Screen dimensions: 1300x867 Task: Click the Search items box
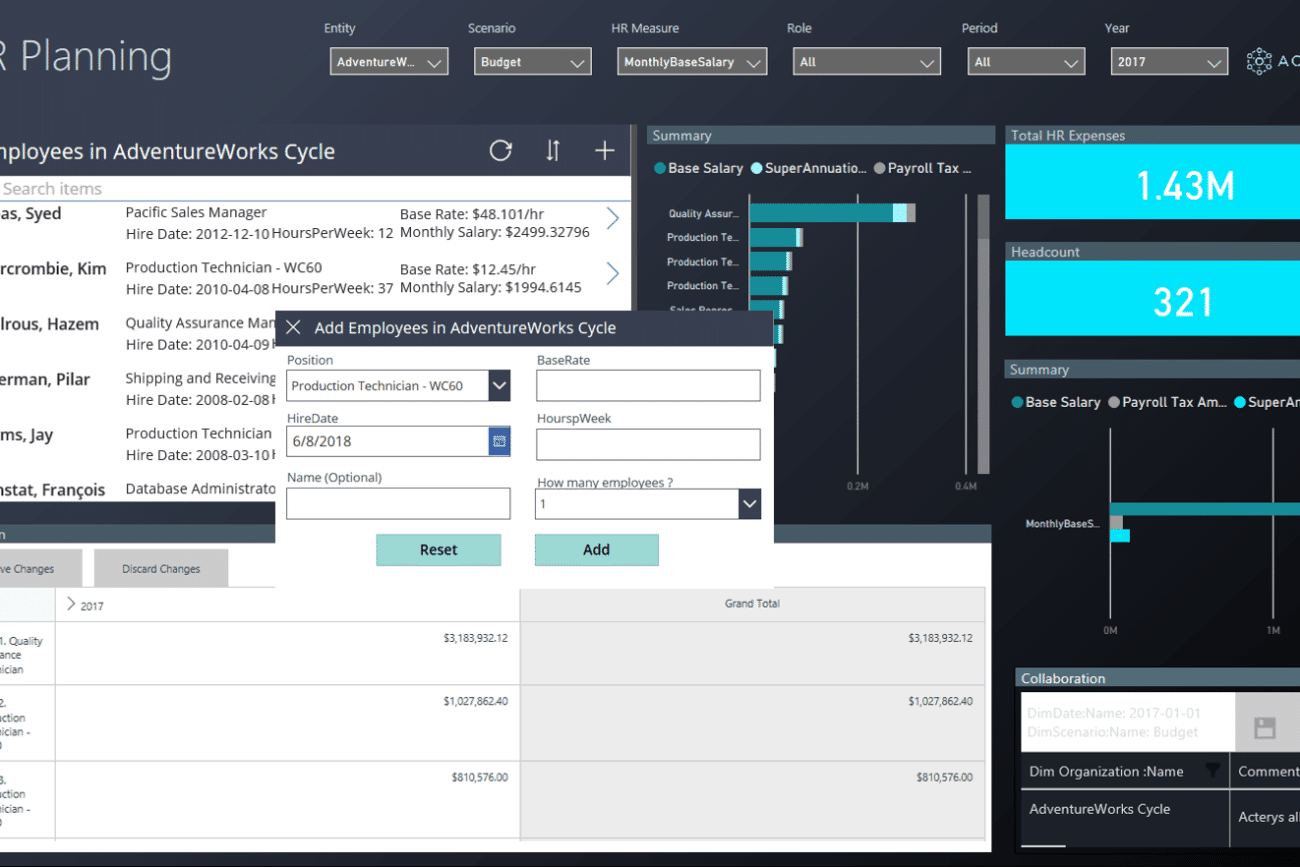pyautogui.click(x=315, y=189)
